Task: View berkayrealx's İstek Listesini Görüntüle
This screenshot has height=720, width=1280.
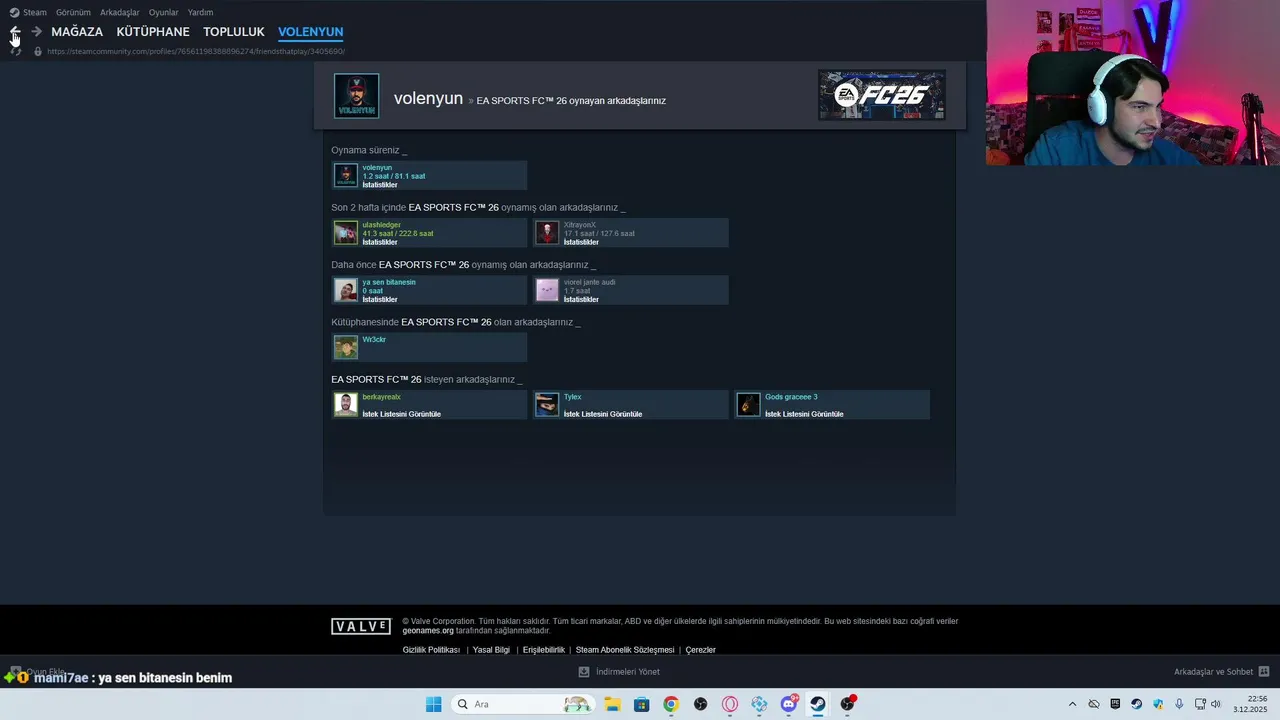Action: point(401,414)
